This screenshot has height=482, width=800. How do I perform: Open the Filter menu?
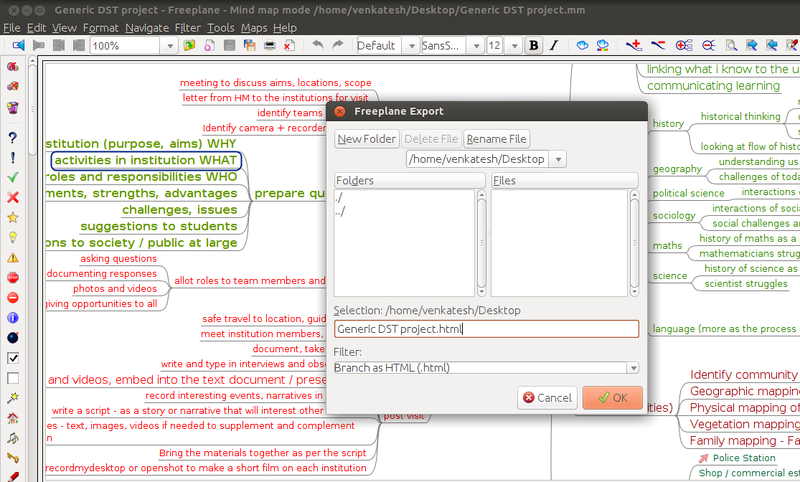[x=188, y=28]
